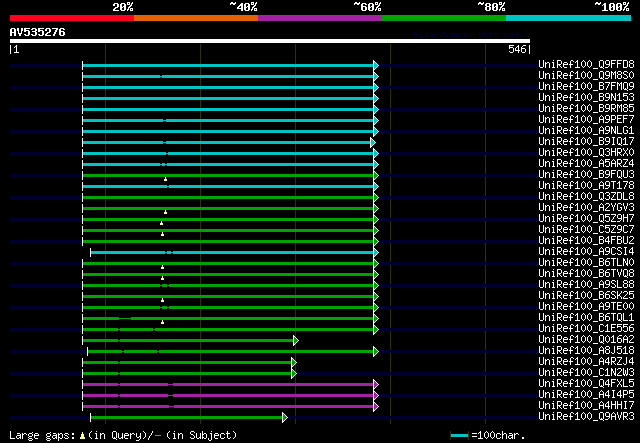This screenshot has height=443, width=640.
Task: Click the 546 end position label
Action: click(x=518, y=49)
